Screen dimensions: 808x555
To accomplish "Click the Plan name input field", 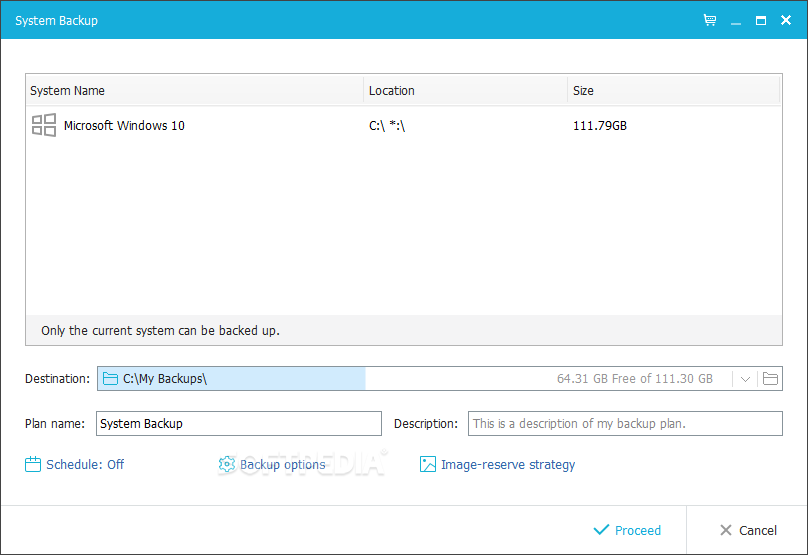I will [239, 424].
